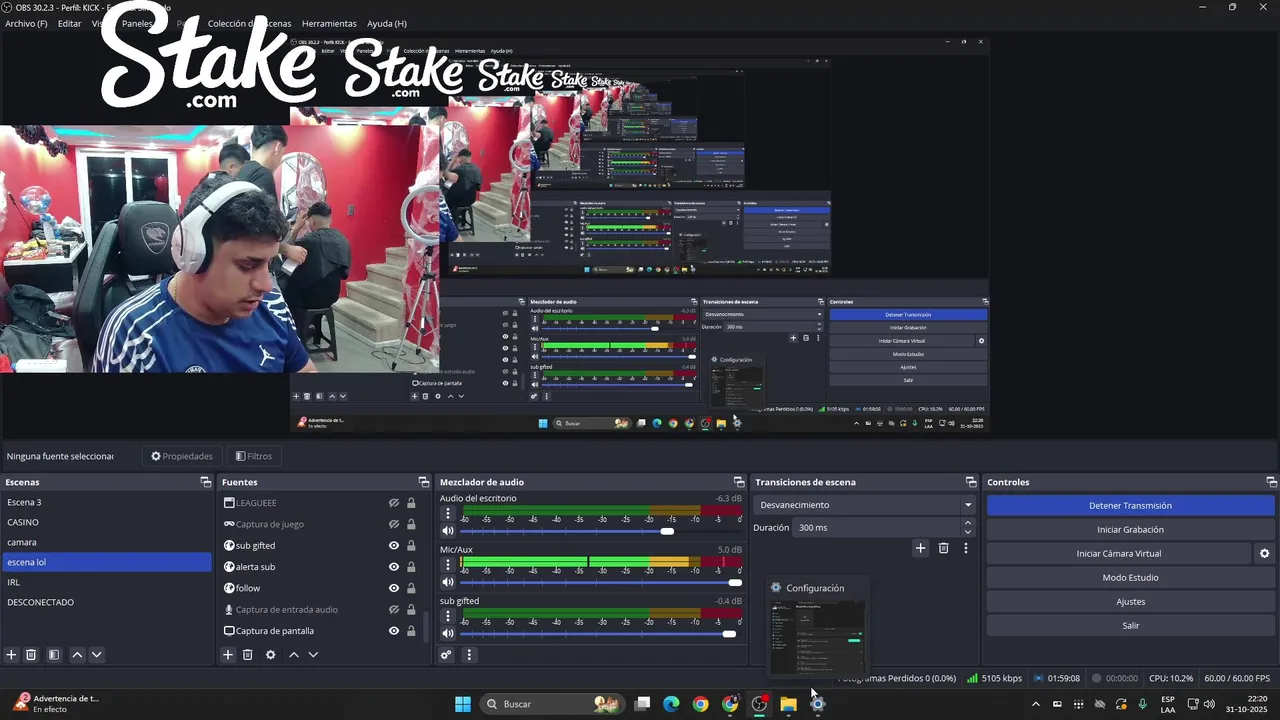This screenshot has height=720, width=1280.
Task: Increase transition duration with up arrow
Action: point(967,523)
